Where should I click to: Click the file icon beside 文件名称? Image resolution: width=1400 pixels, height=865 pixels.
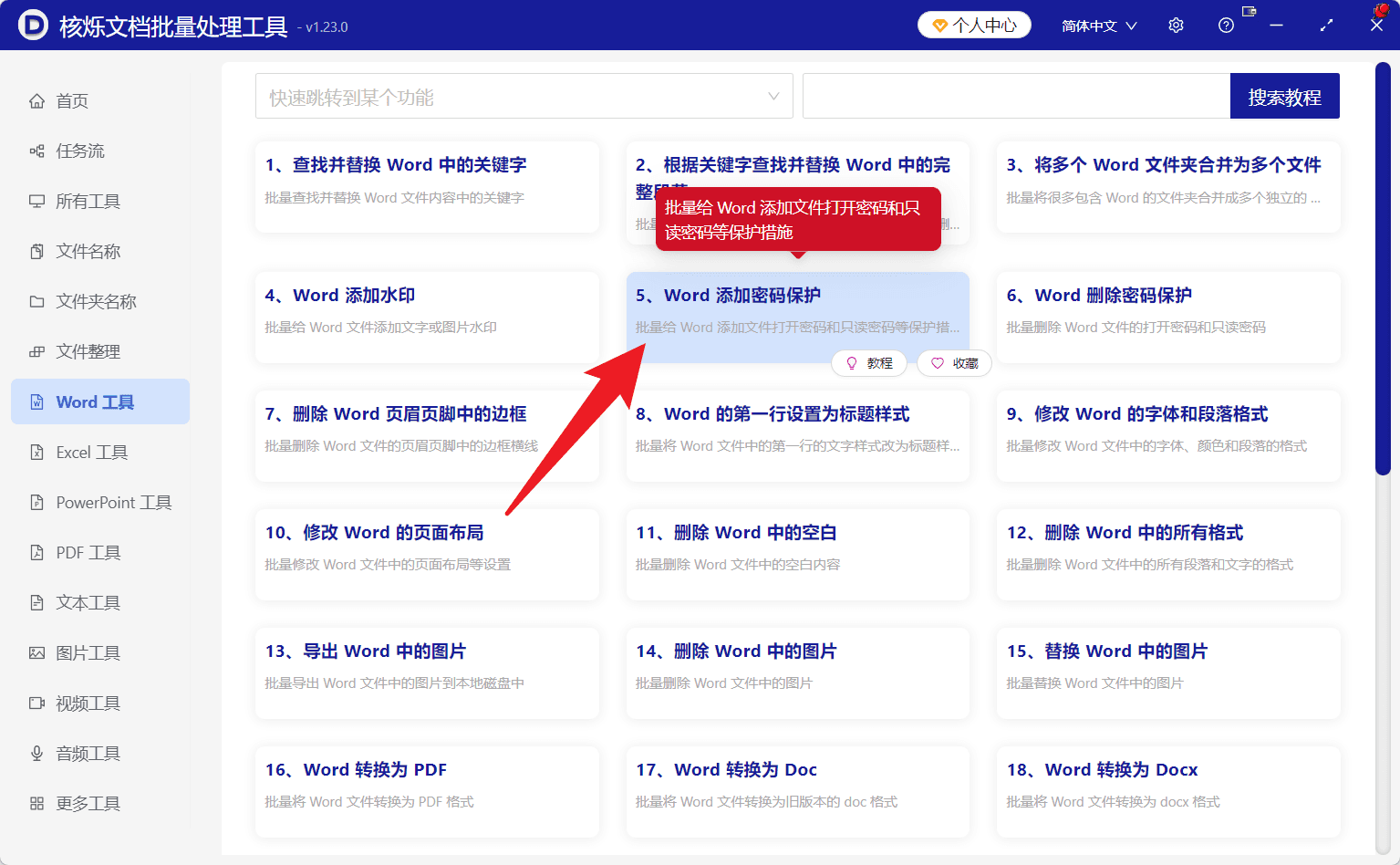[36, 252]
